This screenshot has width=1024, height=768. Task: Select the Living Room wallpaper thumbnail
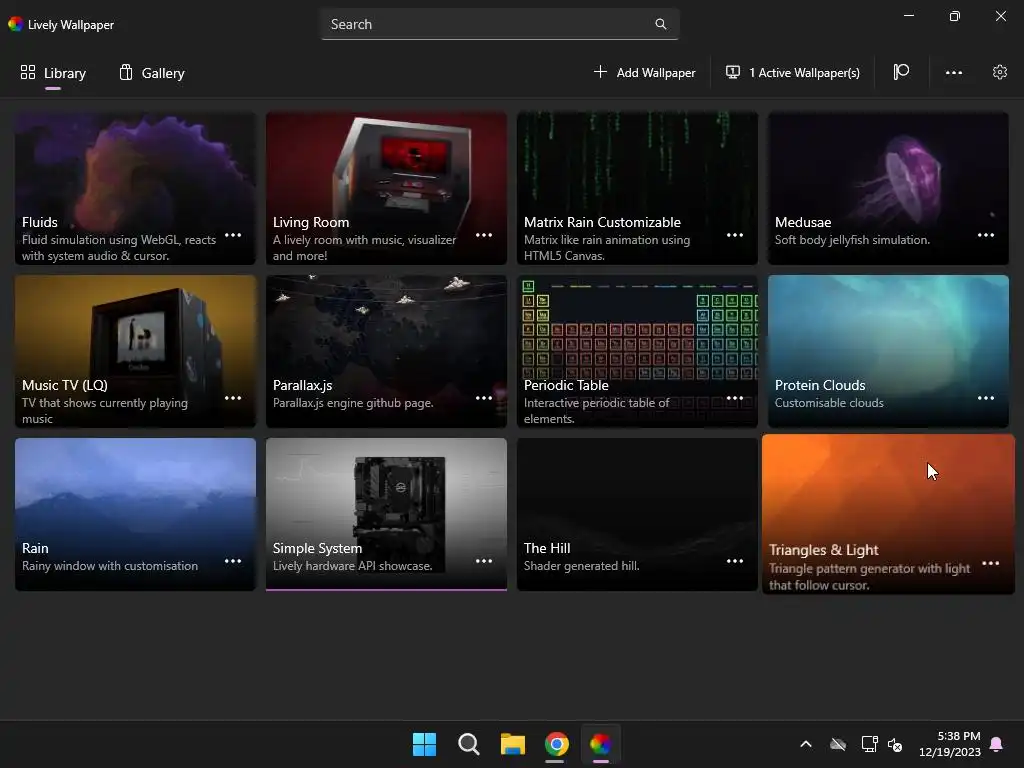[386, 188]
